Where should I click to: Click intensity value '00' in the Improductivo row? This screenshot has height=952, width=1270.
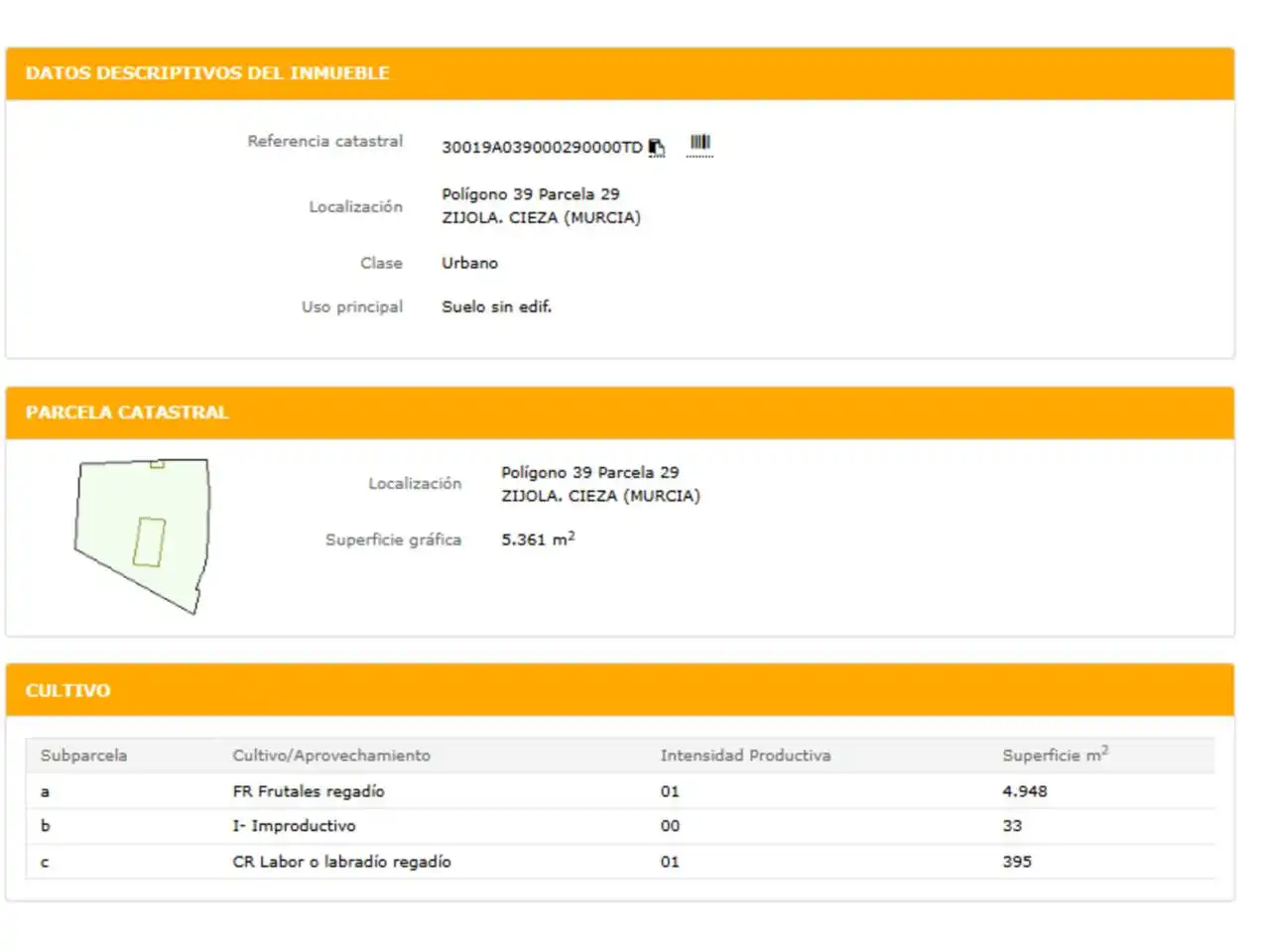[670, 826]
